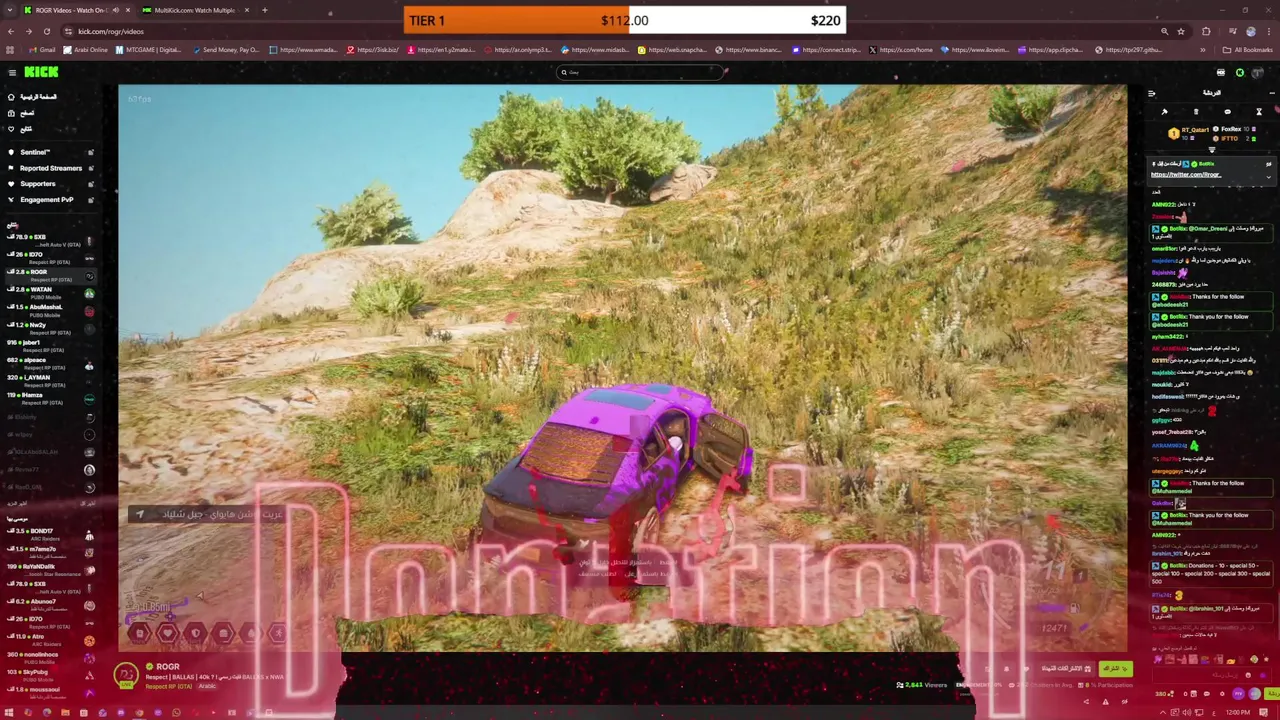Collapse the pinned BotRix message

[x=1268, y=177]
